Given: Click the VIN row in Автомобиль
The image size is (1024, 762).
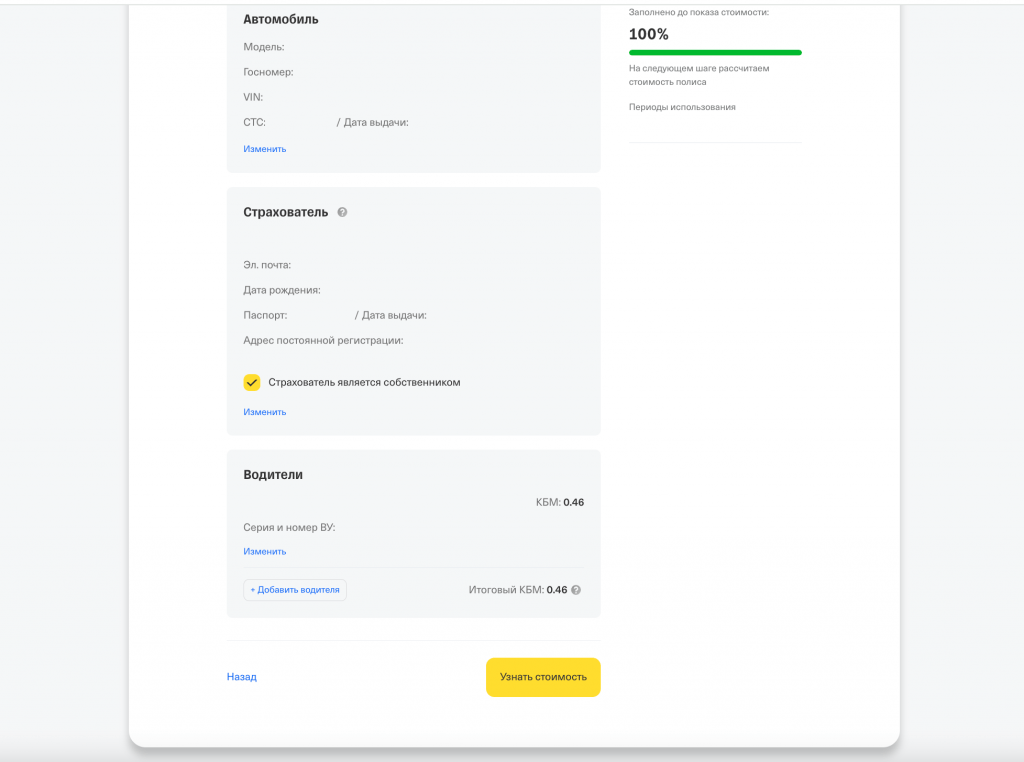Looking at the screenshot, I should (253, 97).
